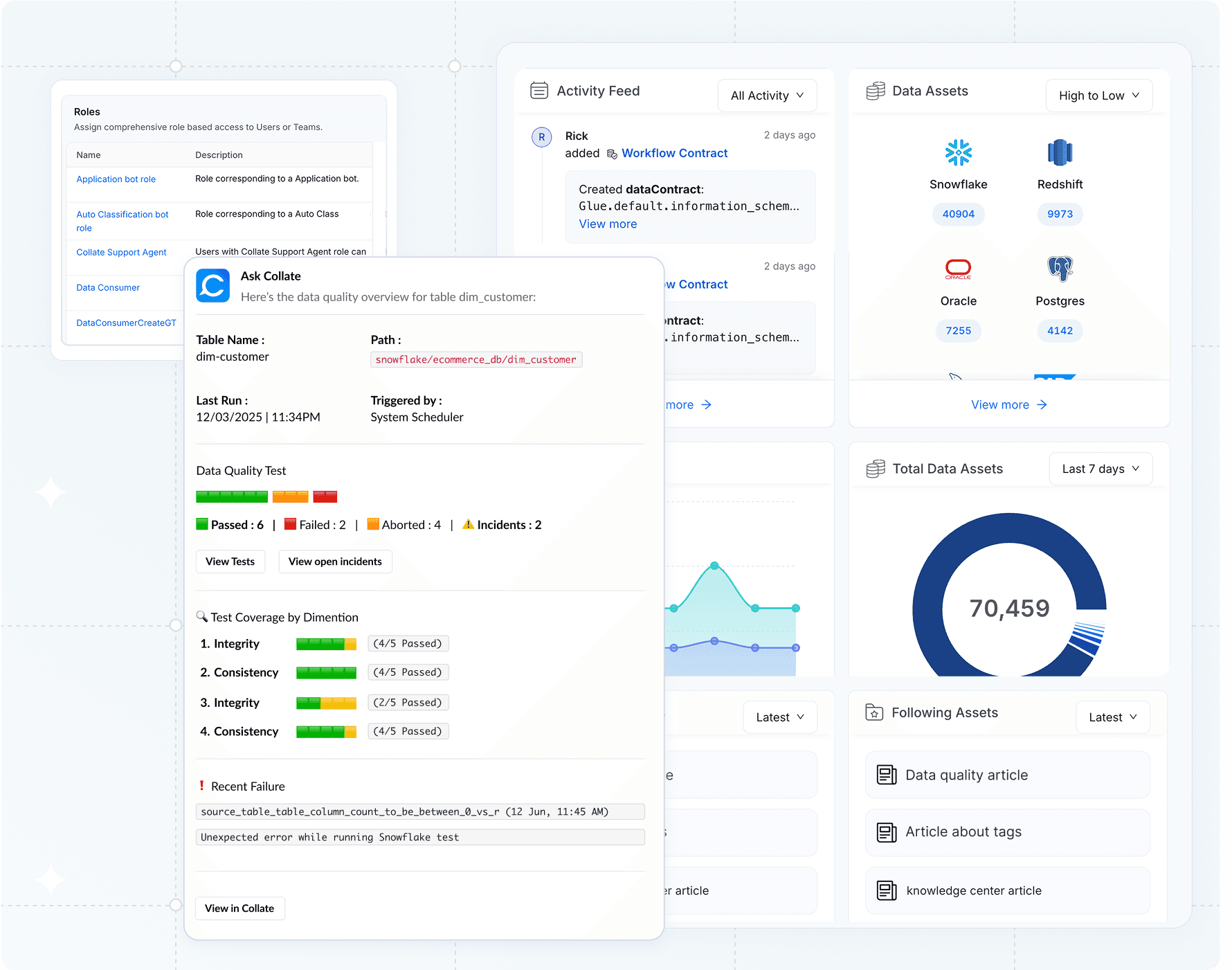
Task: Expand the High to Low sort dropdown
Action: 1098,96
